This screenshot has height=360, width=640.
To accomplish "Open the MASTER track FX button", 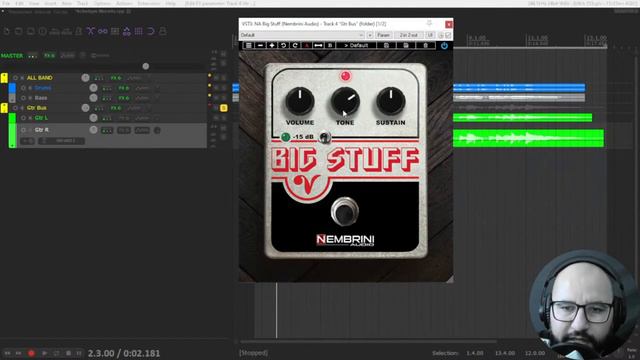I will [x=49, y=56].
